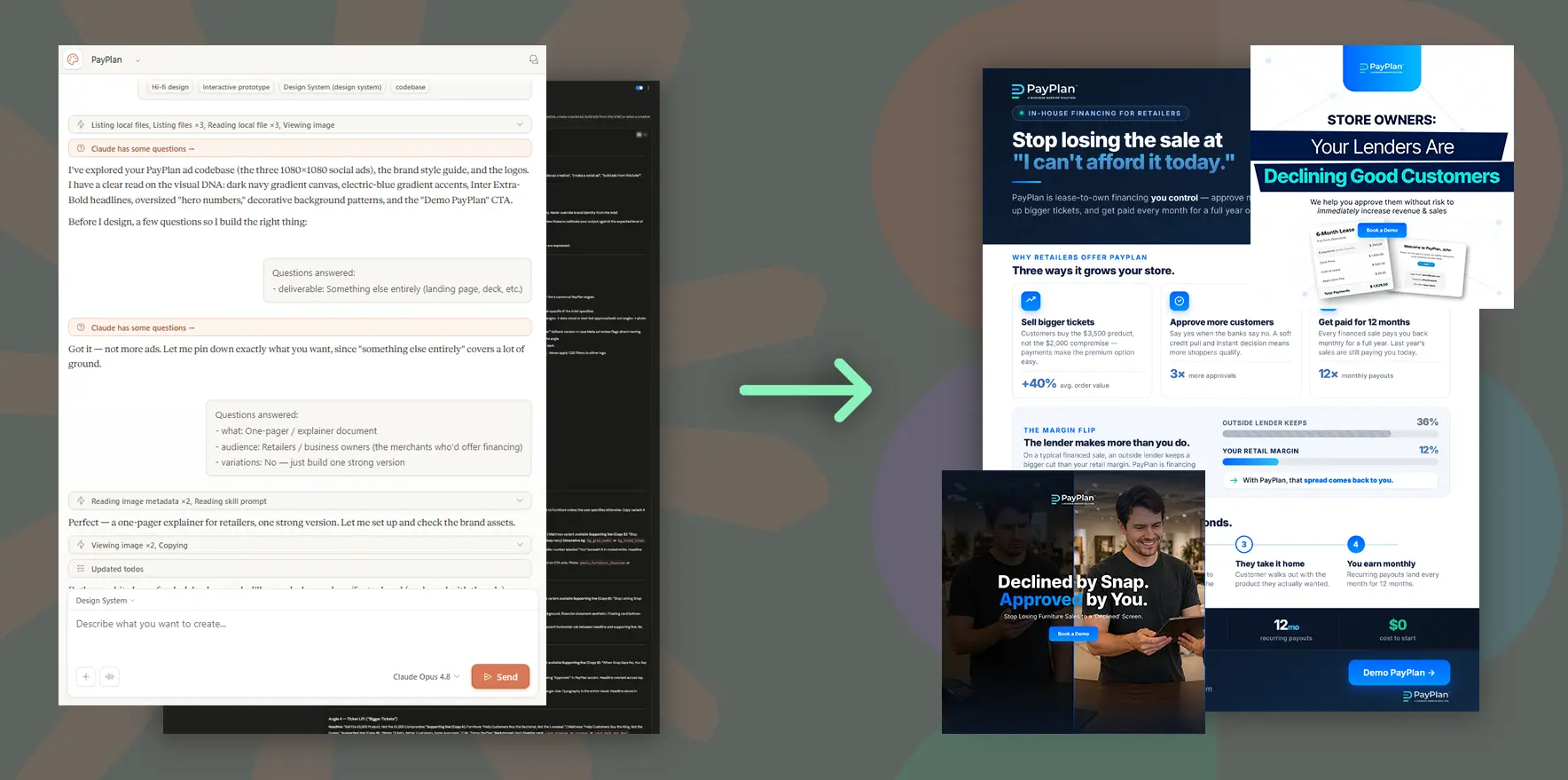1568x780 pixels.
Task: Open the Declined by Snap photo ad thumbnail
Action: (1073, 602)
